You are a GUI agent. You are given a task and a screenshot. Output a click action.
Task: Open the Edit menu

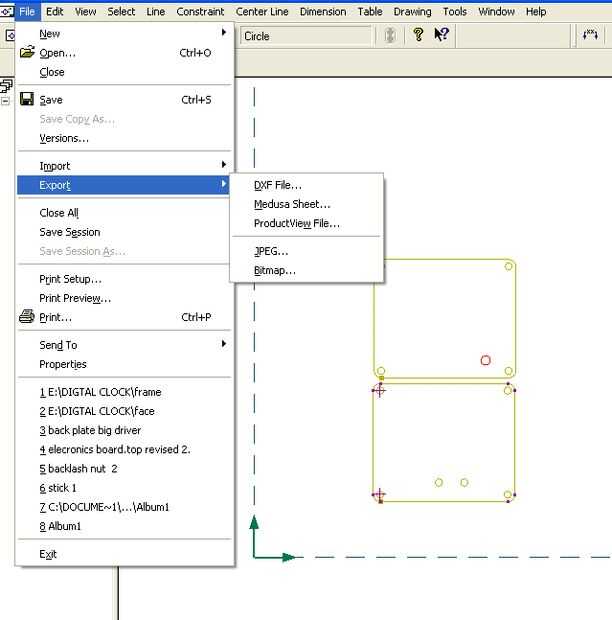[x=55, y=12]
